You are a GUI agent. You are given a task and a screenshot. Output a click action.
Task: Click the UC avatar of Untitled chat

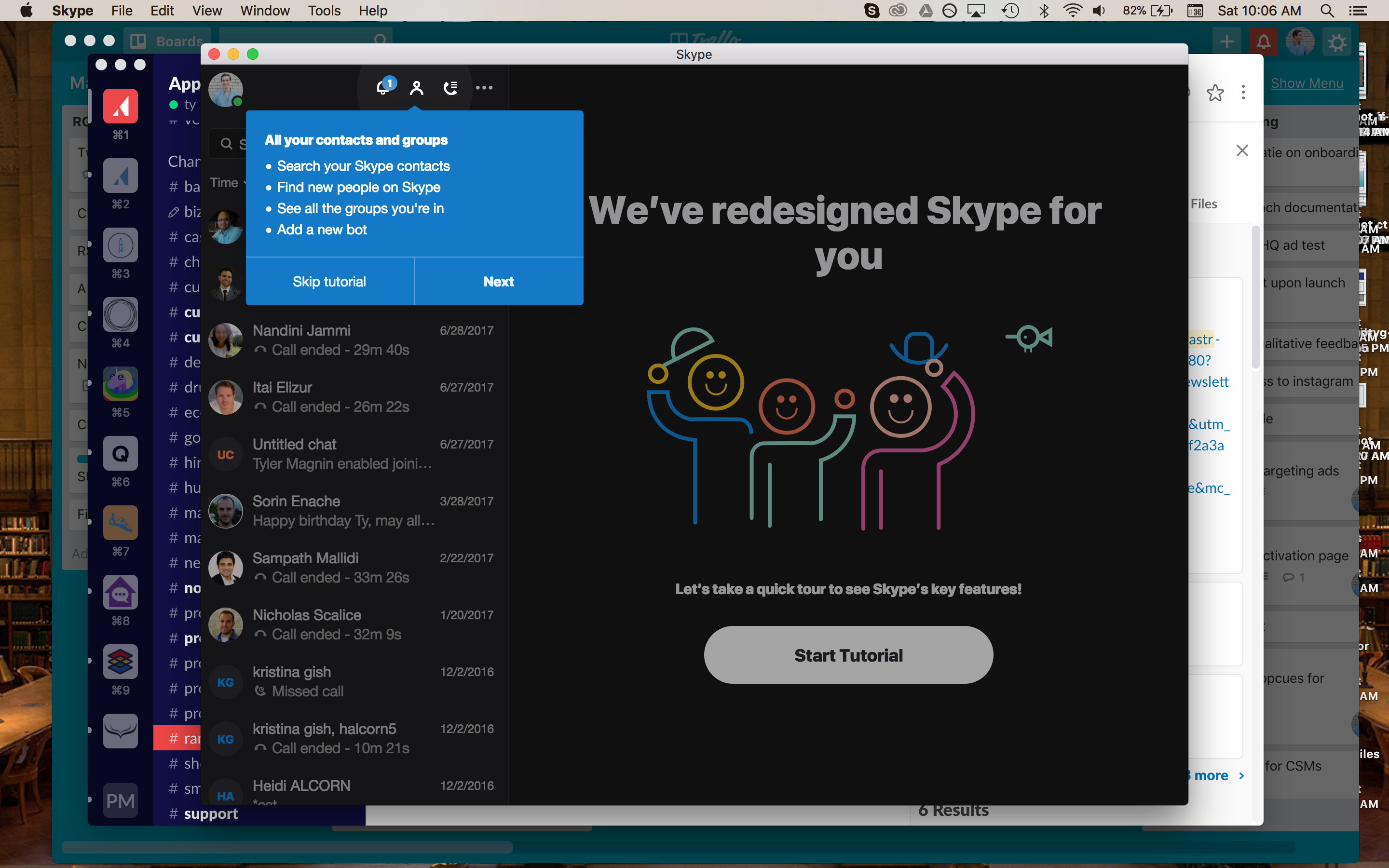226,454
